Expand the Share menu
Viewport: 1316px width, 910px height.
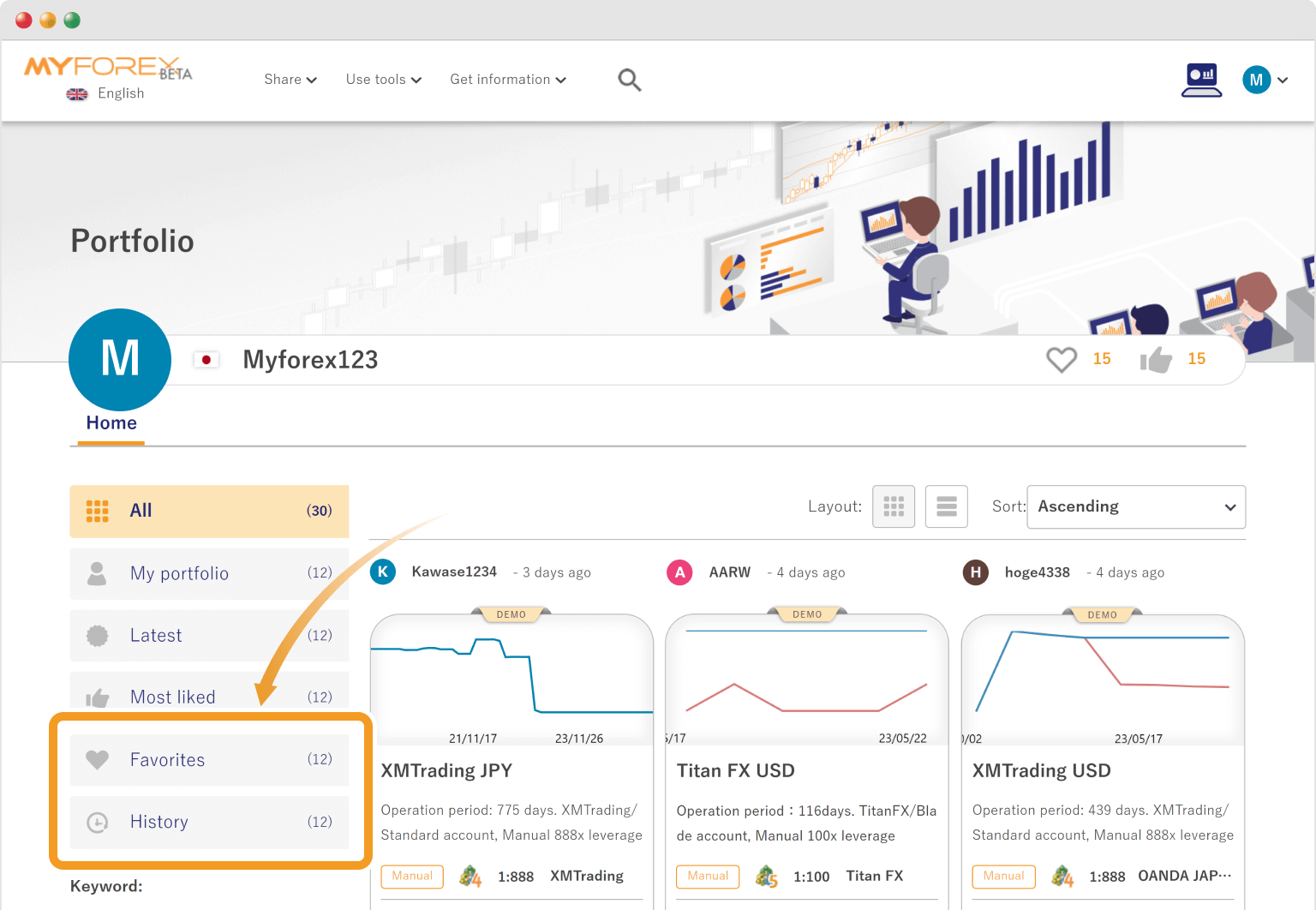[x=290, y=80]
